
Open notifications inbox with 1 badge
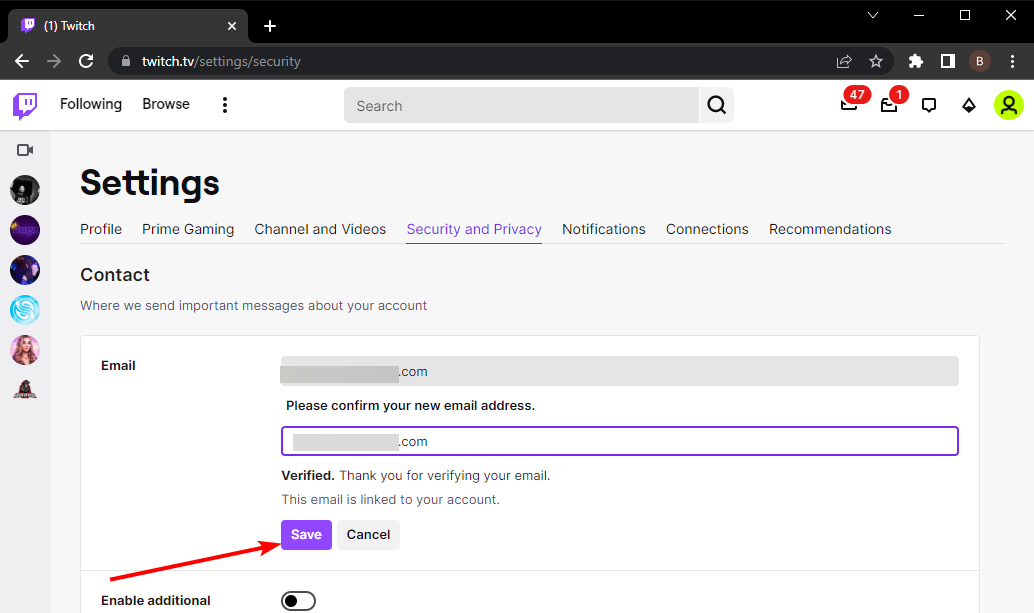[889, 105]
